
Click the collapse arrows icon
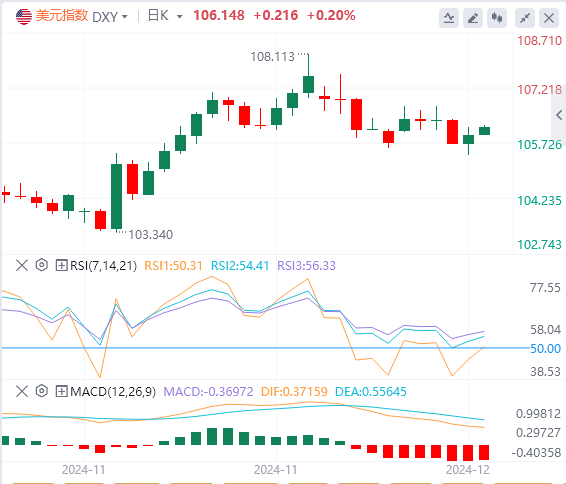525,18
